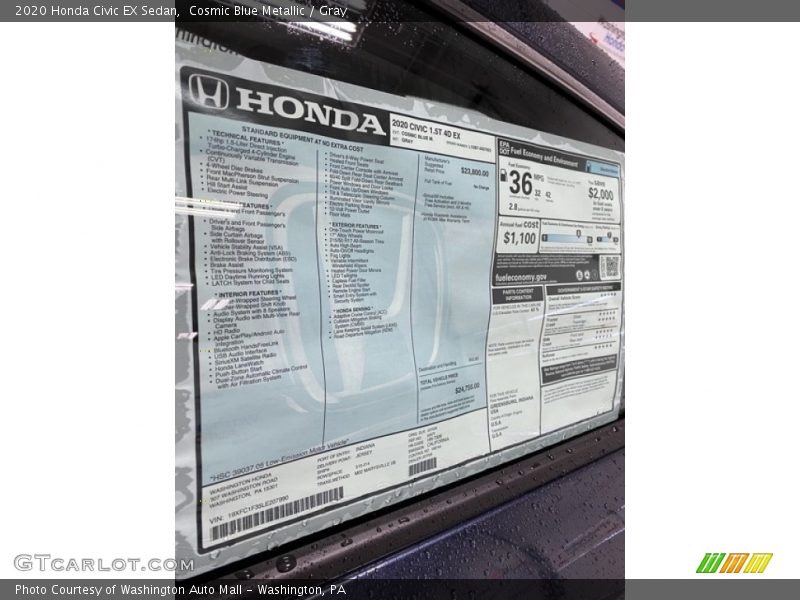Viewport: 800px width, 600px height.
Task: Click the fuel pump icon beside 36 MPG
Action: 504,176
